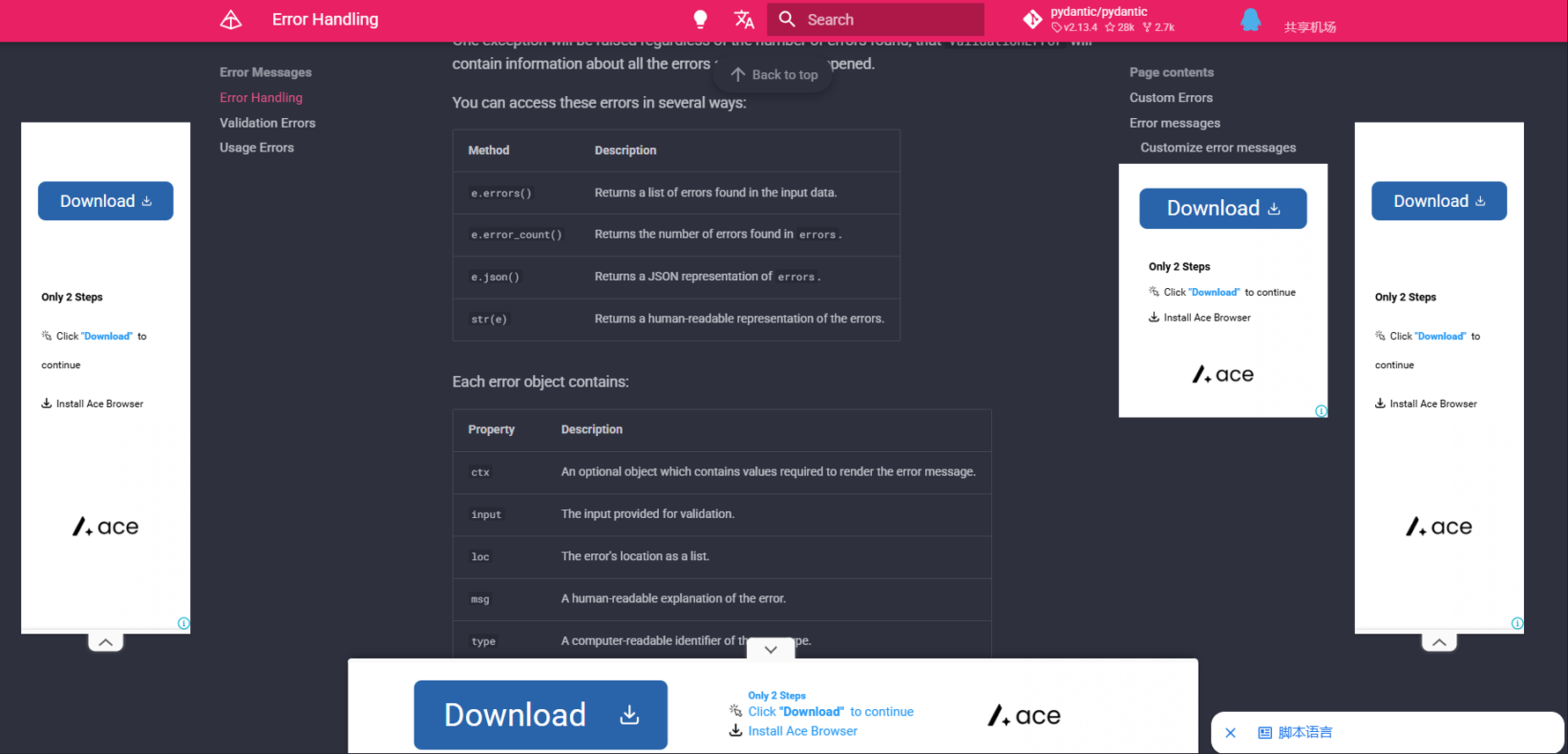
Task: Select Error Handling navigation link
Action: tap(261, 98)
